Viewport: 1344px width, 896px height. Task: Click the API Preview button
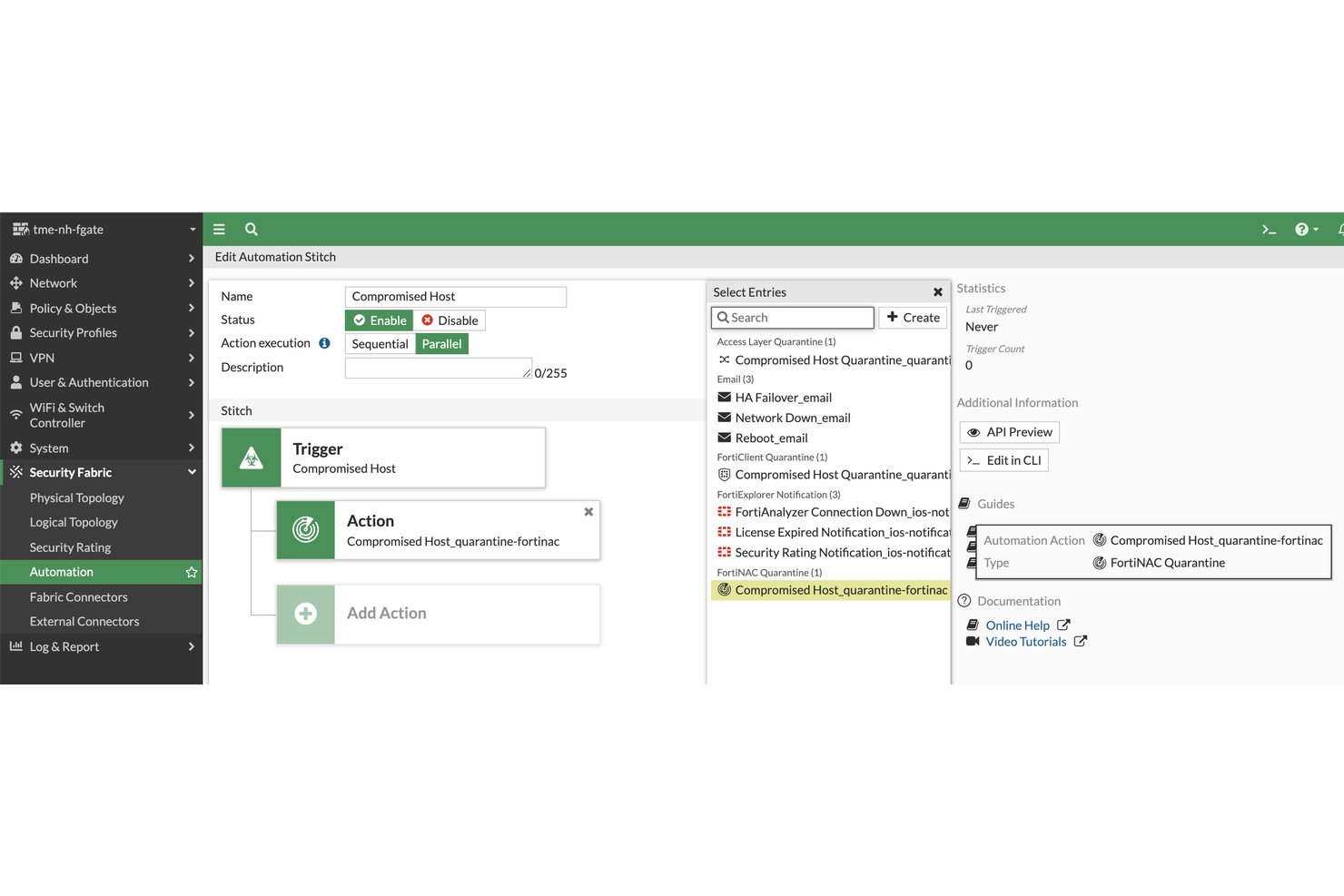1010,432
